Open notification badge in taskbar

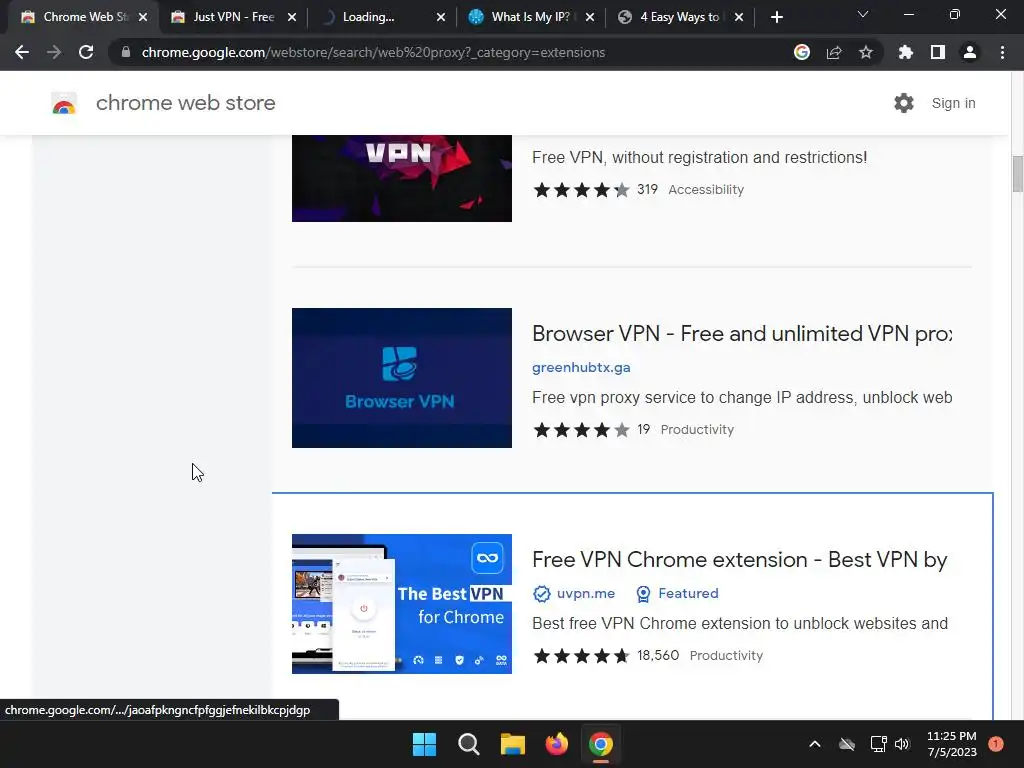(996, 744)
